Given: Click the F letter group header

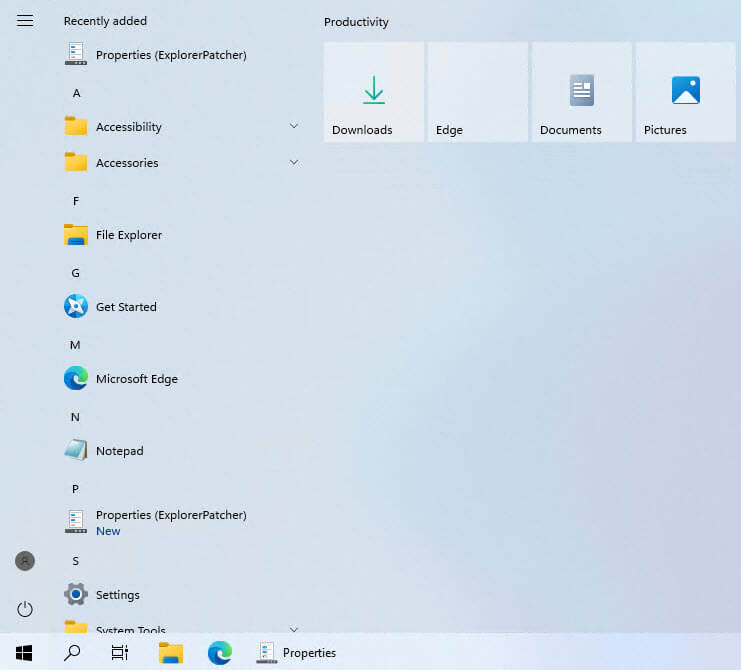Looking at the screenshot, I should 76,201.
